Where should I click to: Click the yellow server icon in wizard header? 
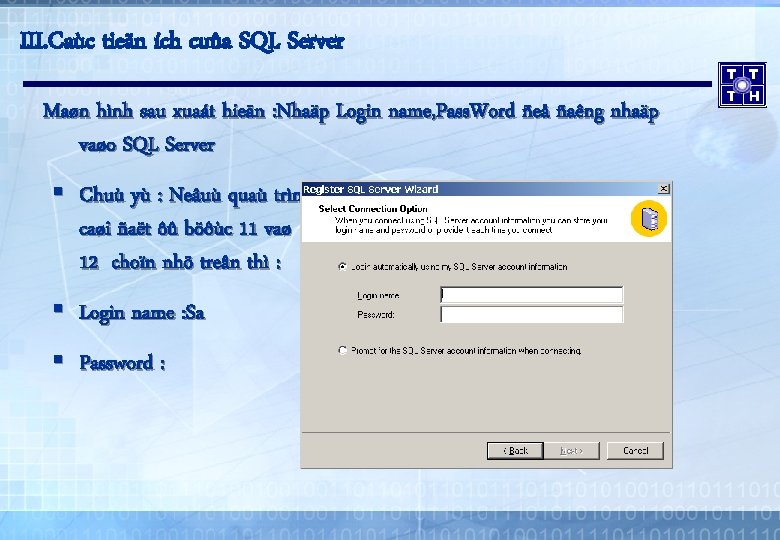(649, 219)
